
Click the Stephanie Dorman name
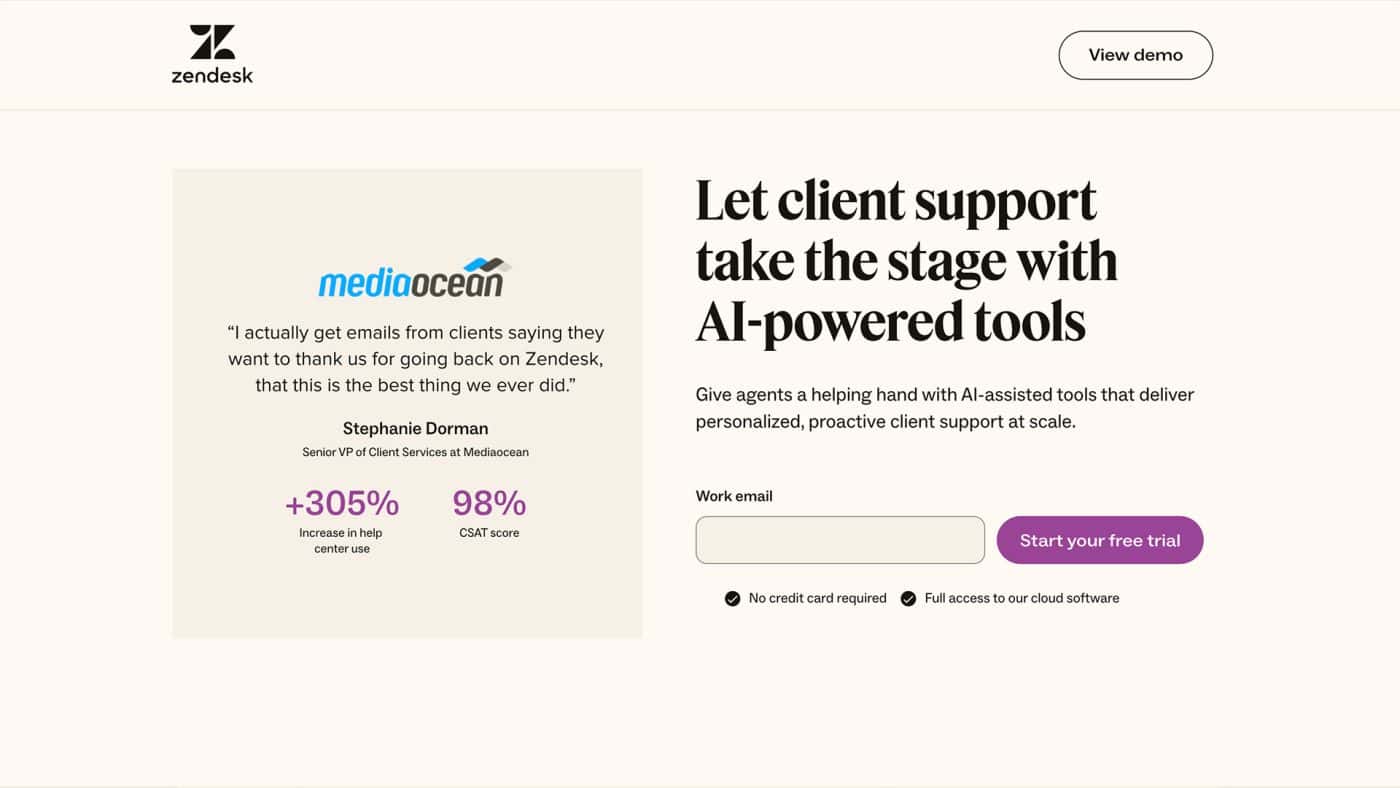(415, 428)
